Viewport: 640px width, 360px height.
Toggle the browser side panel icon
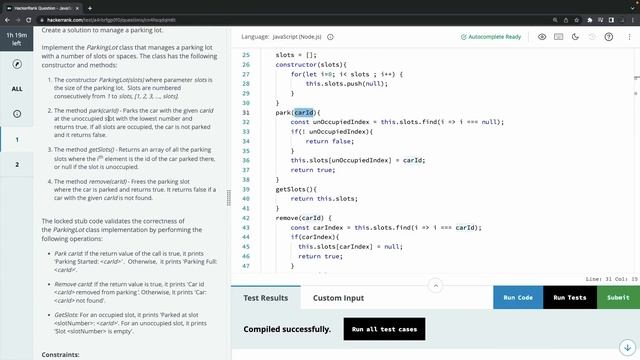(x=611, y=20)
